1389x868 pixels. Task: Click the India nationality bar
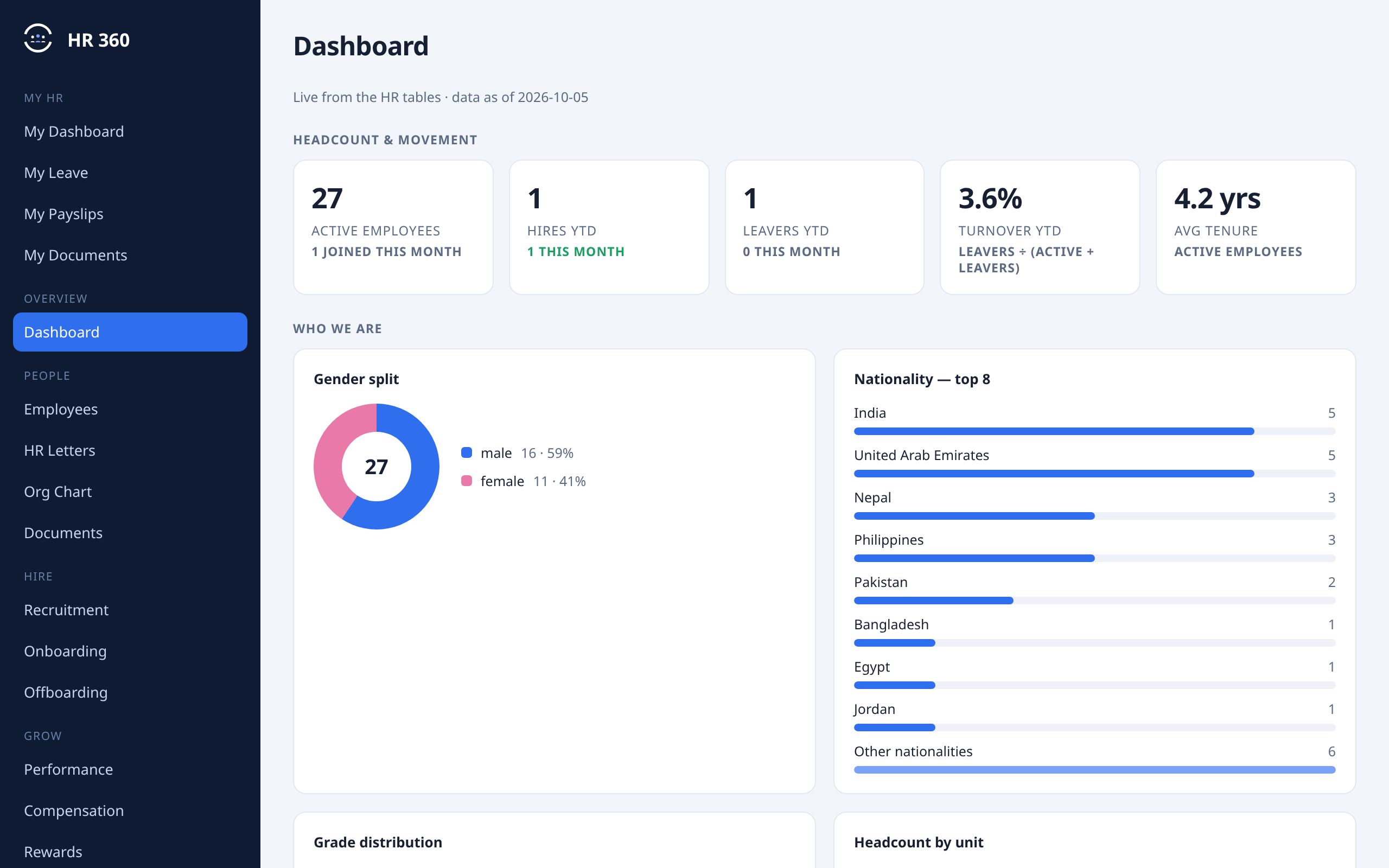(x=1094, y=431)
